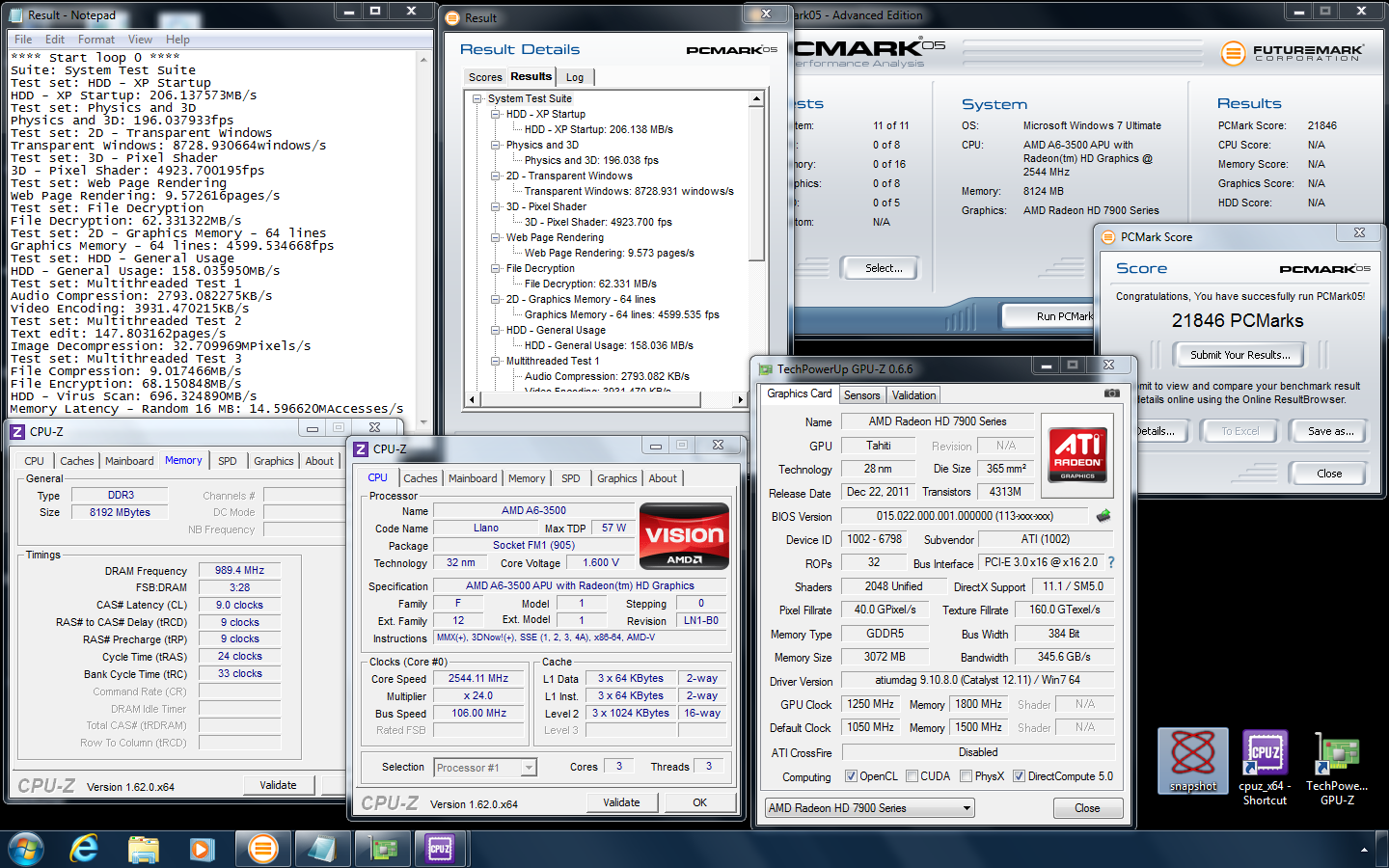Click the BIOS save chip icon in GPU-Z

point(1103,516)
